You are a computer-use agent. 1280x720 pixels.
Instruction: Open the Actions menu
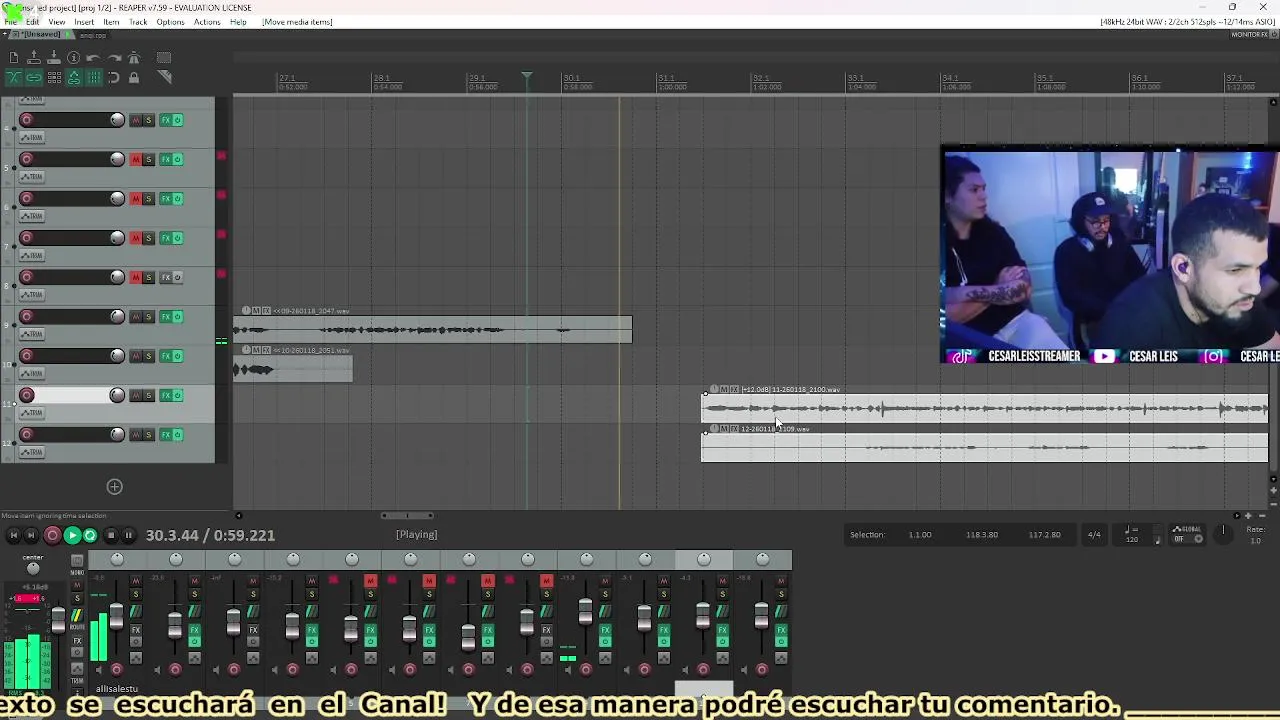pyautogui.click(x=207, y=22)
